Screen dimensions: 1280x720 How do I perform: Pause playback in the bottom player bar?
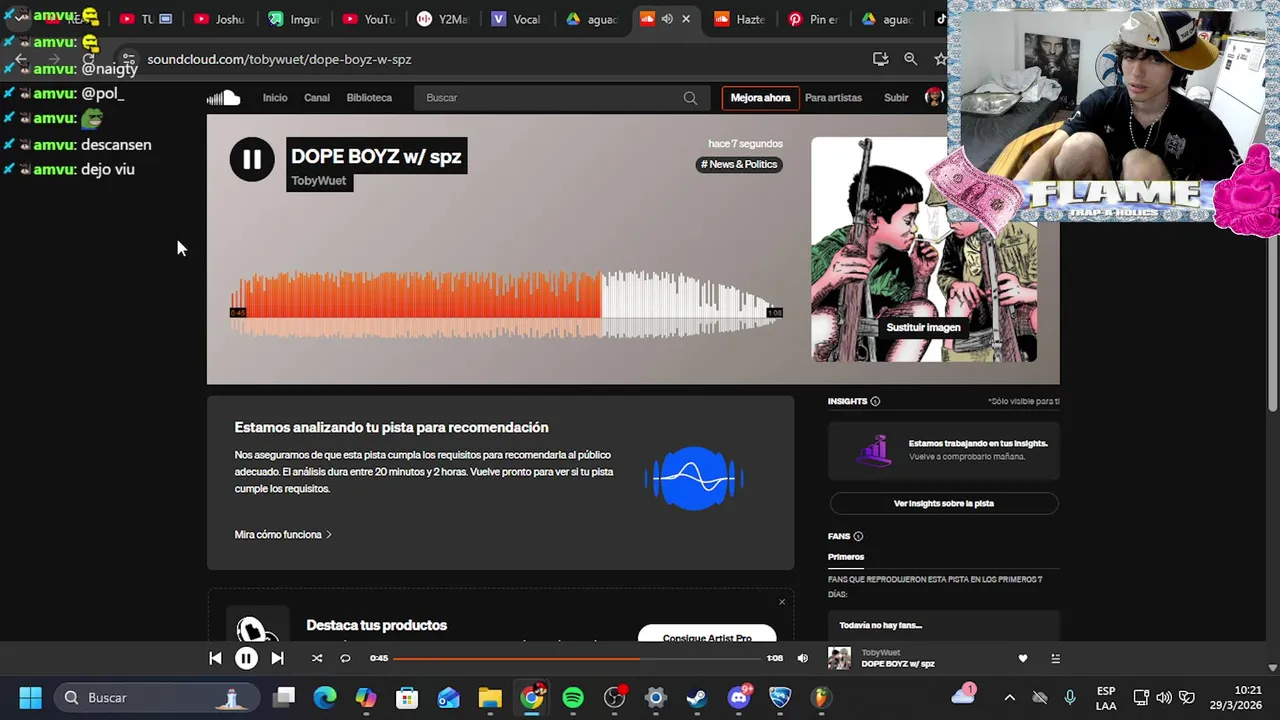[x=246, y=658]
